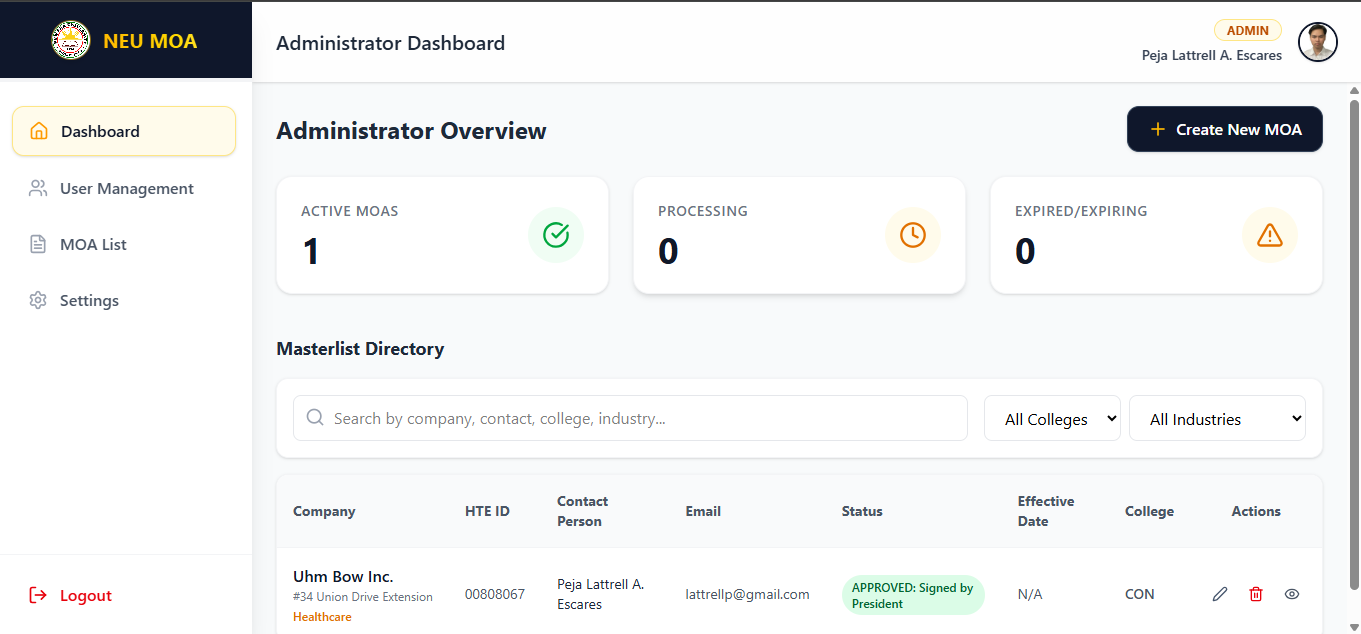Click the email lattrellp@gmail.com
1361x634 pixels.
747,594
